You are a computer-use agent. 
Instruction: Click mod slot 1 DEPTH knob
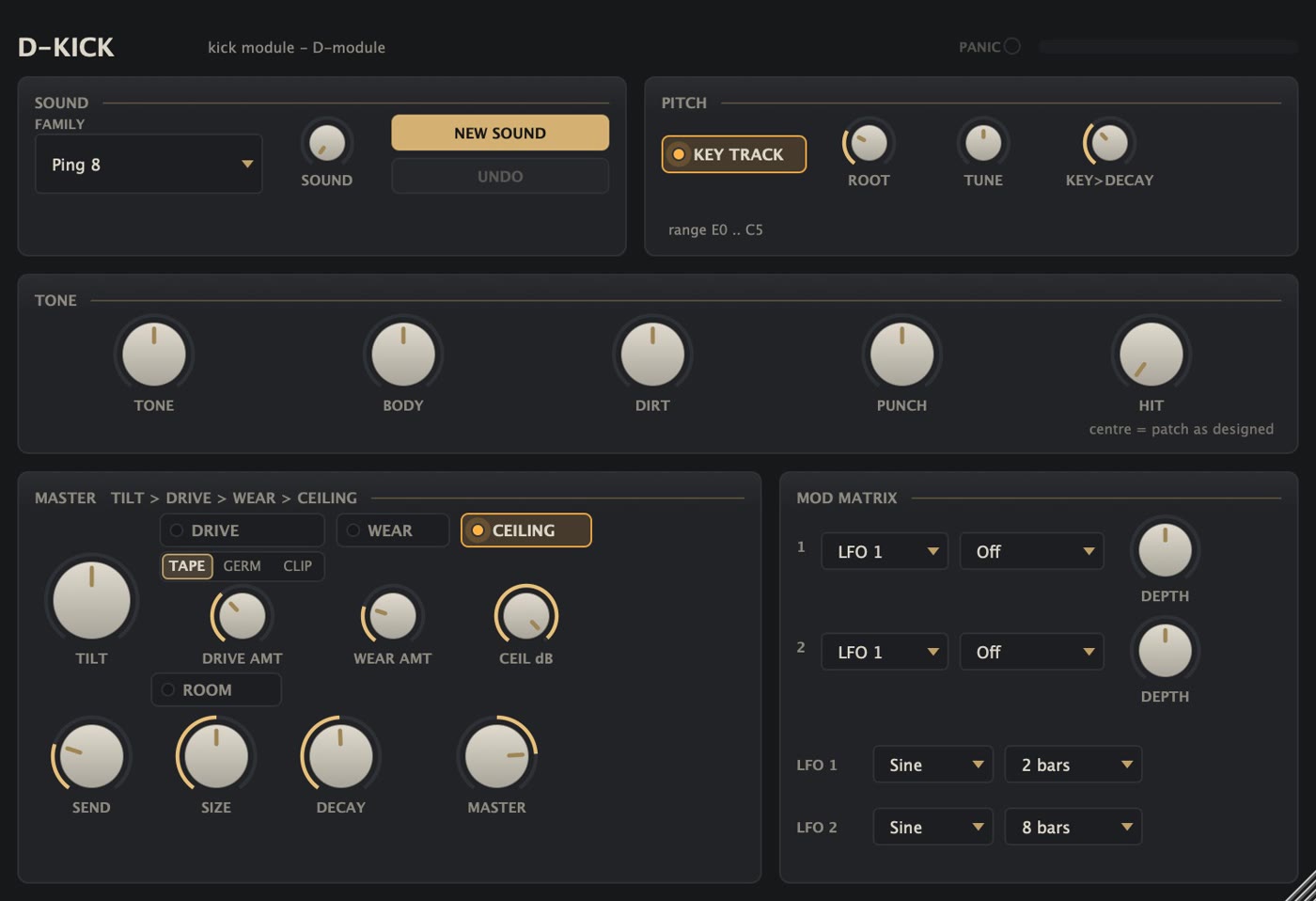[x=1165, y=550]
